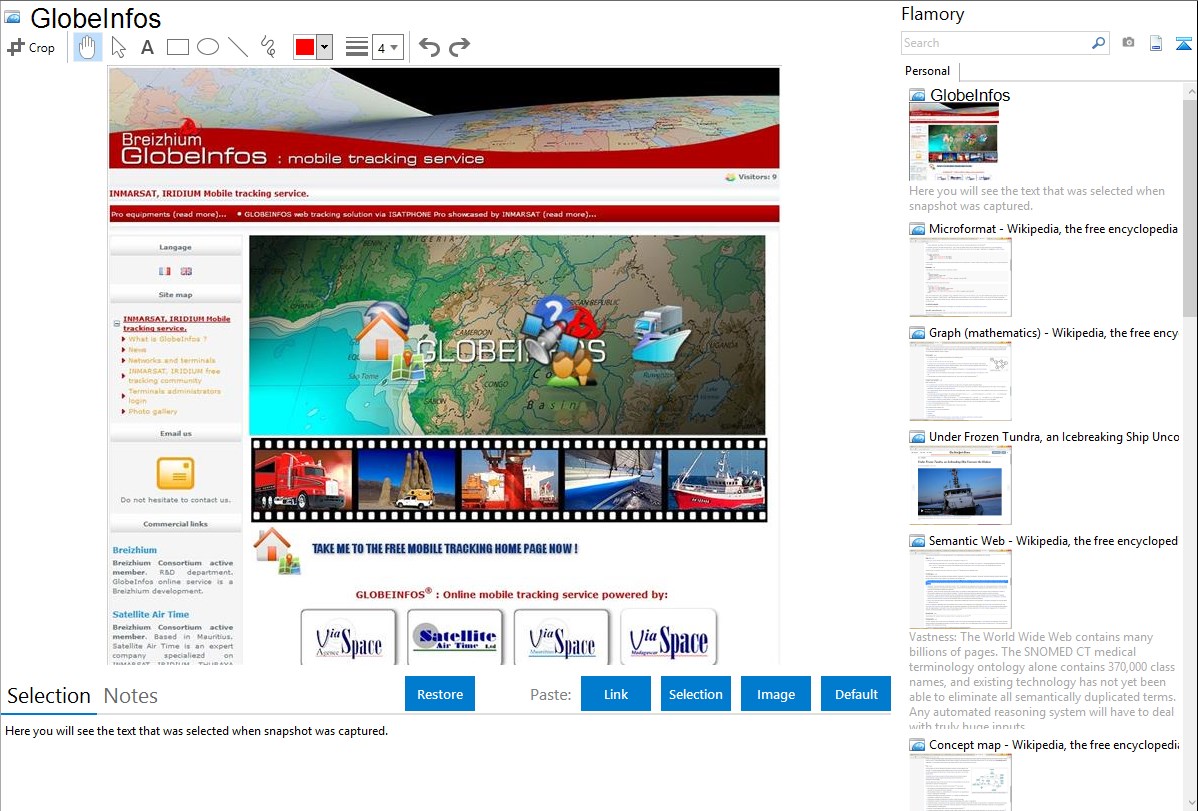Activate the hand pan tool
The image size is (1198, 811).
tap(87, 47)
